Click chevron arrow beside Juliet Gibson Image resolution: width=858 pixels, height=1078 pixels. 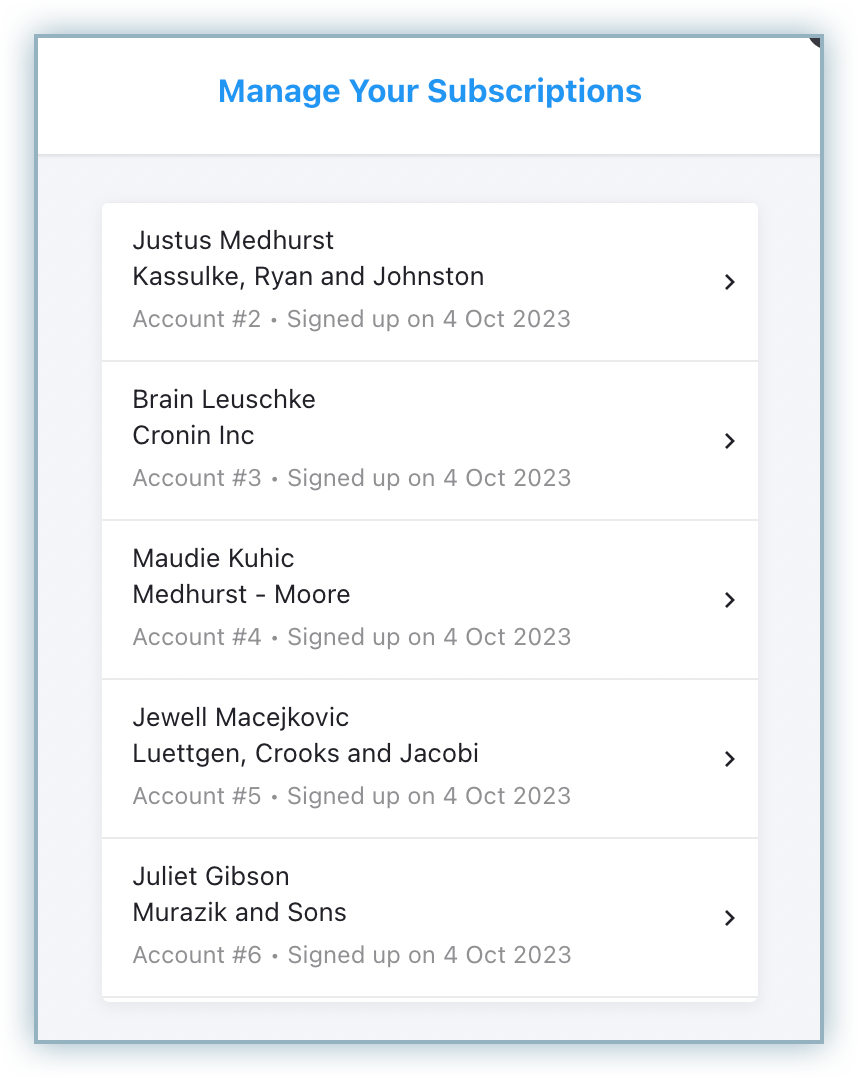point(729,918)
